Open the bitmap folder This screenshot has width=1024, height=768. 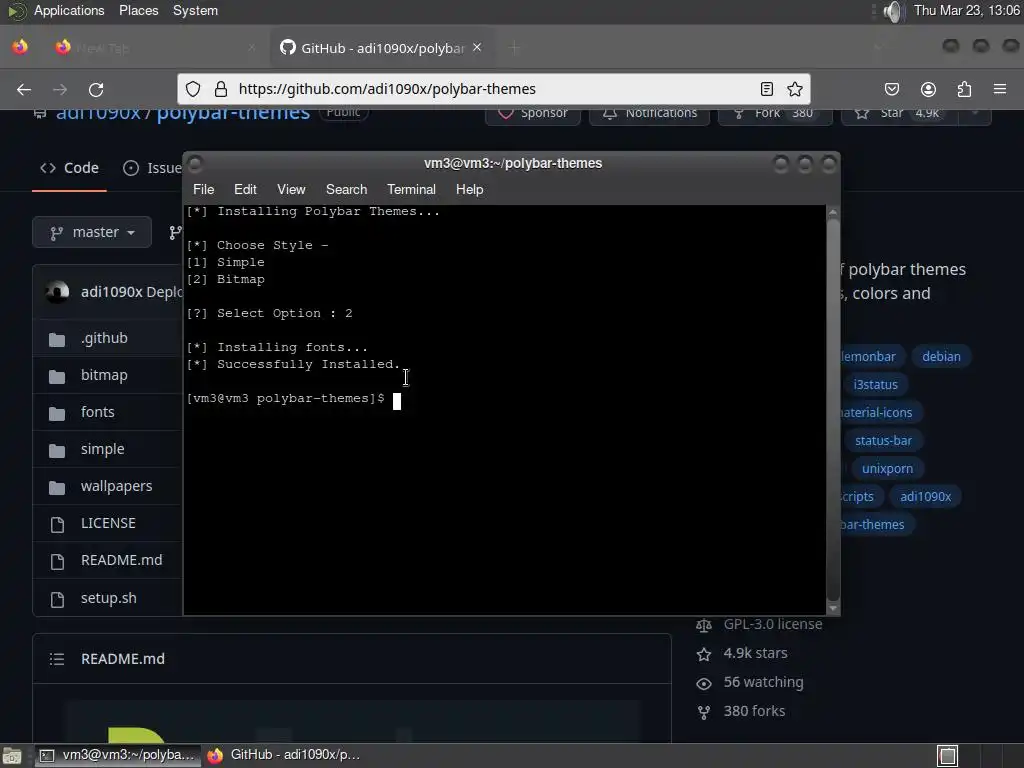click(104, 376)
